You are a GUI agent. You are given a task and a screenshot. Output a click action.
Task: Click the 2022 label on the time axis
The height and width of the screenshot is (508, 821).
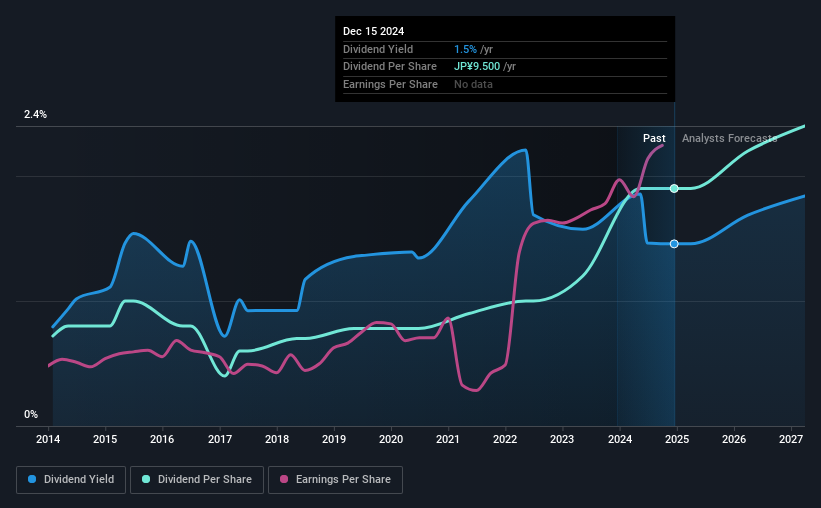505,439
